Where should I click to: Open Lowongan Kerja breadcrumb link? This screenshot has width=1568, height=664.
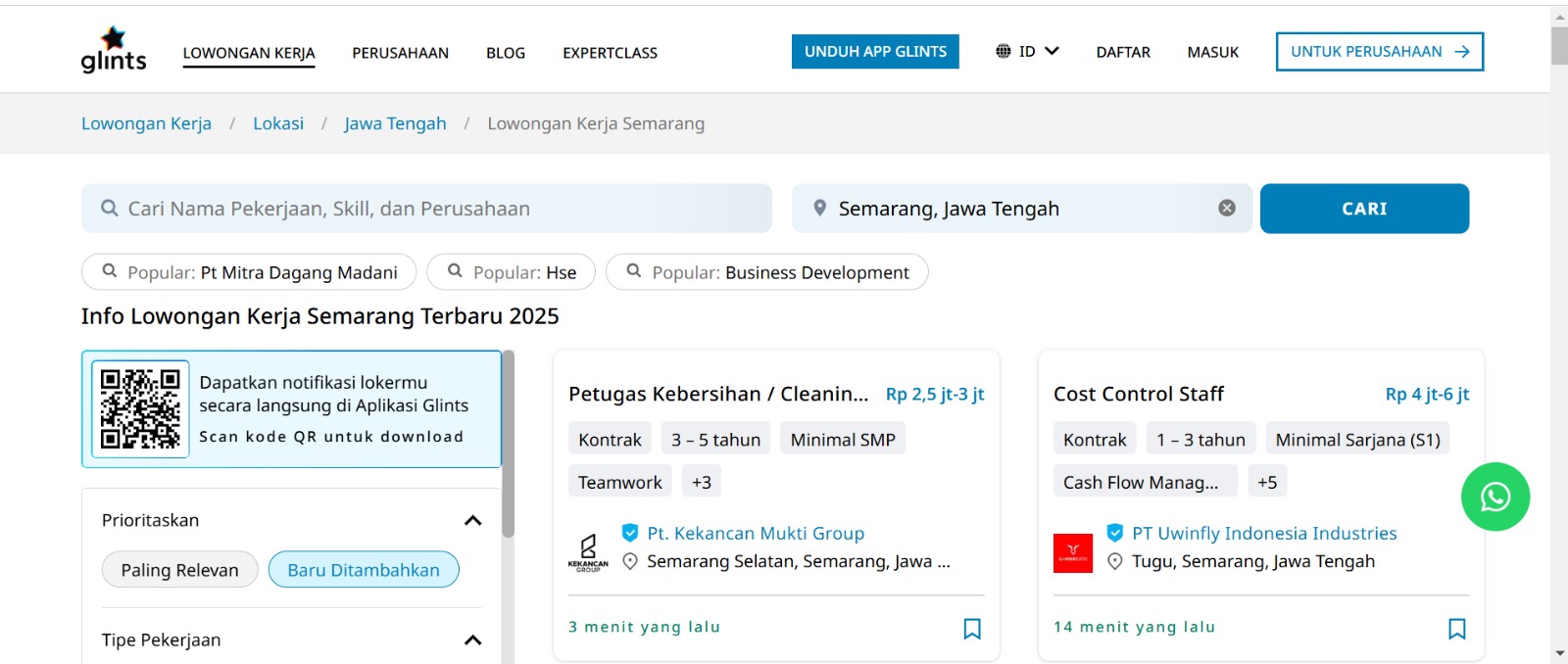point(146,123)
